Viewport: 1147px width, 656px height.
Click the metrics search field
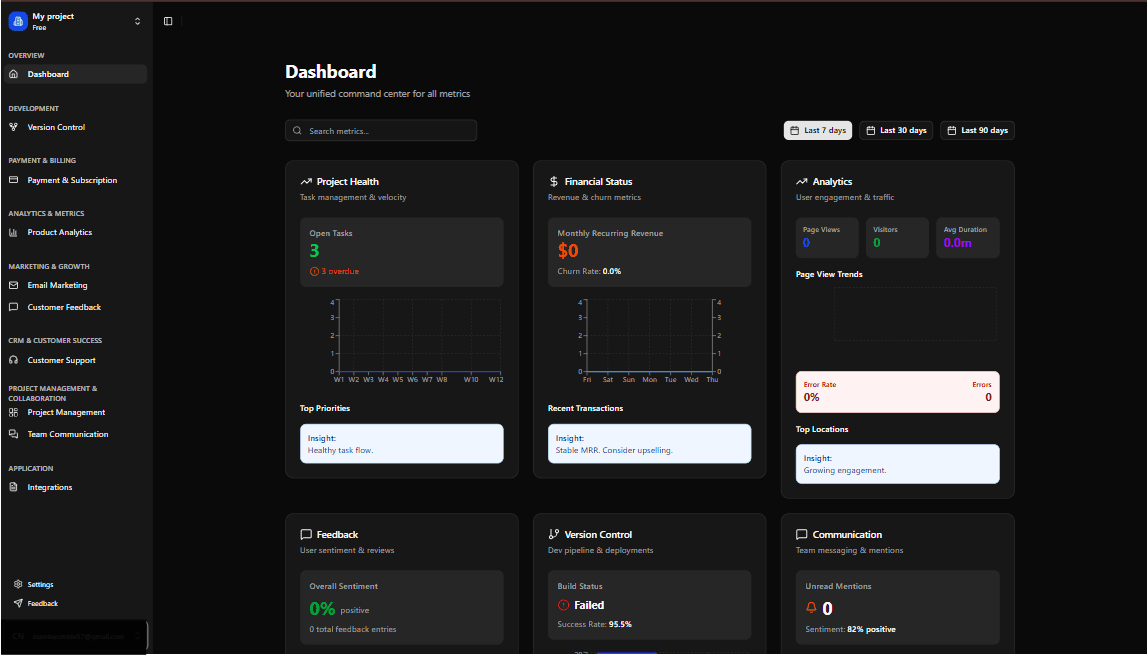click(380, 130)
